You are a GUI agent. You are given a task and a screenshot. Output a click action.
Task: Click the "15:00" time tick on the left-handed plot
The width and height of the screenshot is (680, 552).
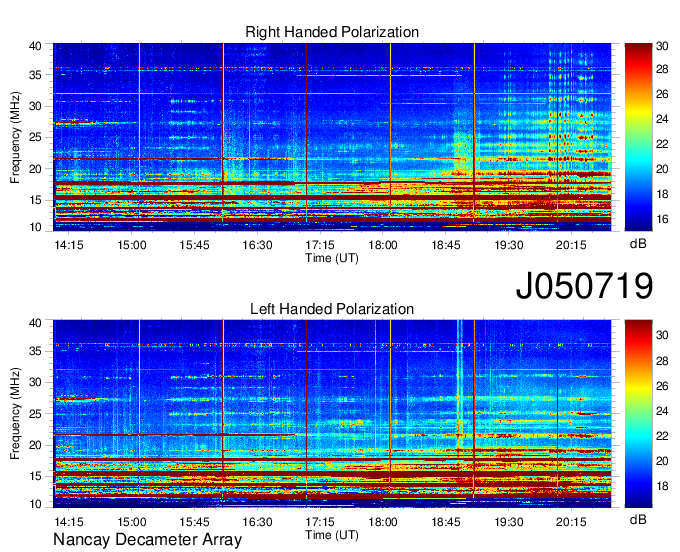(x=132, y=521)
